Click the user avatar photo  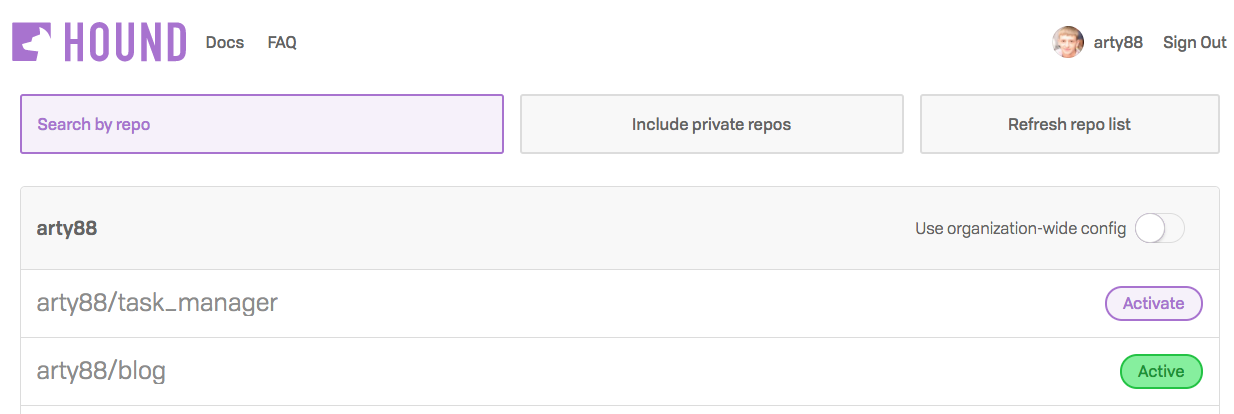(x=1068, y=42)
